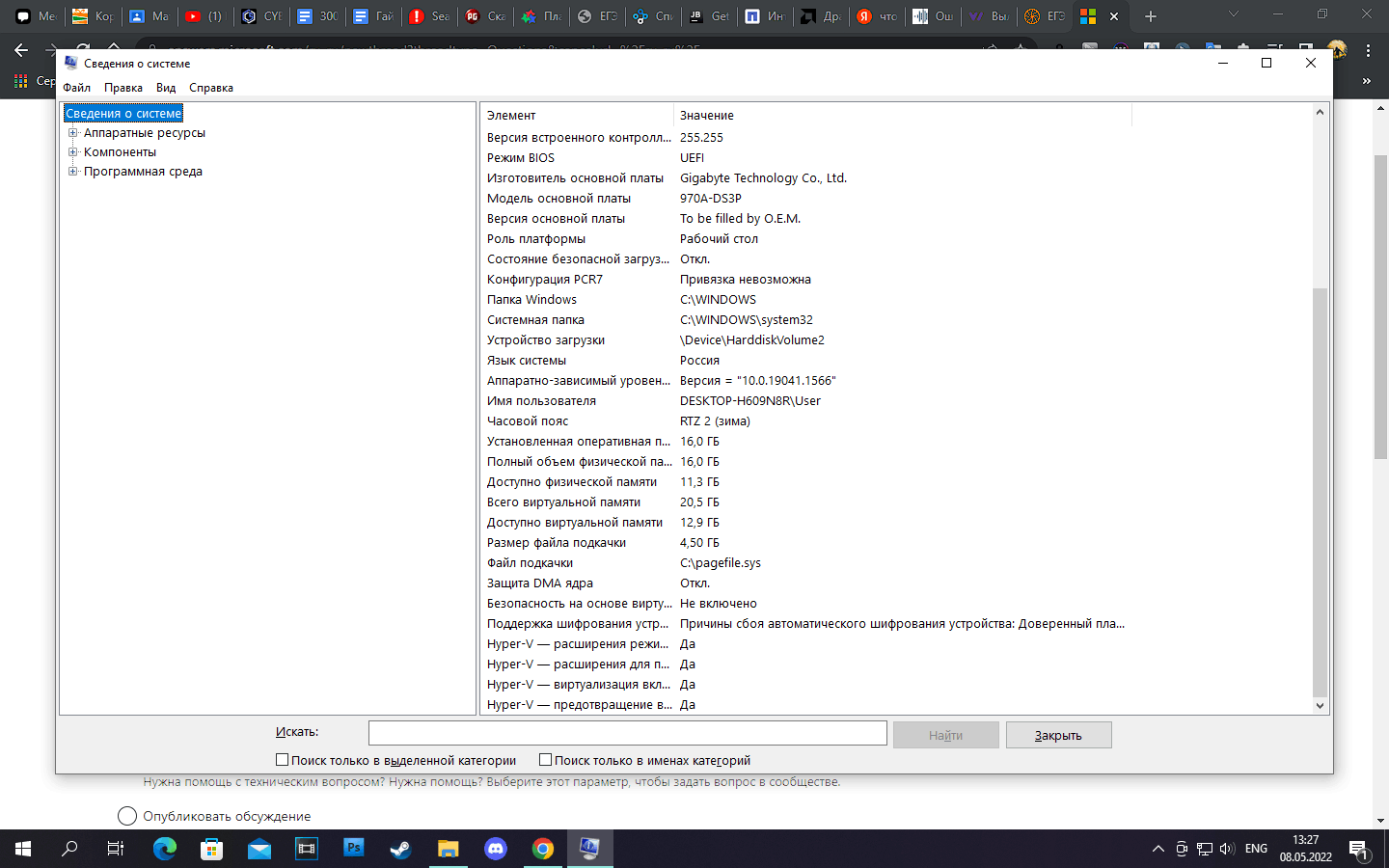
Task: Open Task View on the taskbar
Action: (116, 849)
